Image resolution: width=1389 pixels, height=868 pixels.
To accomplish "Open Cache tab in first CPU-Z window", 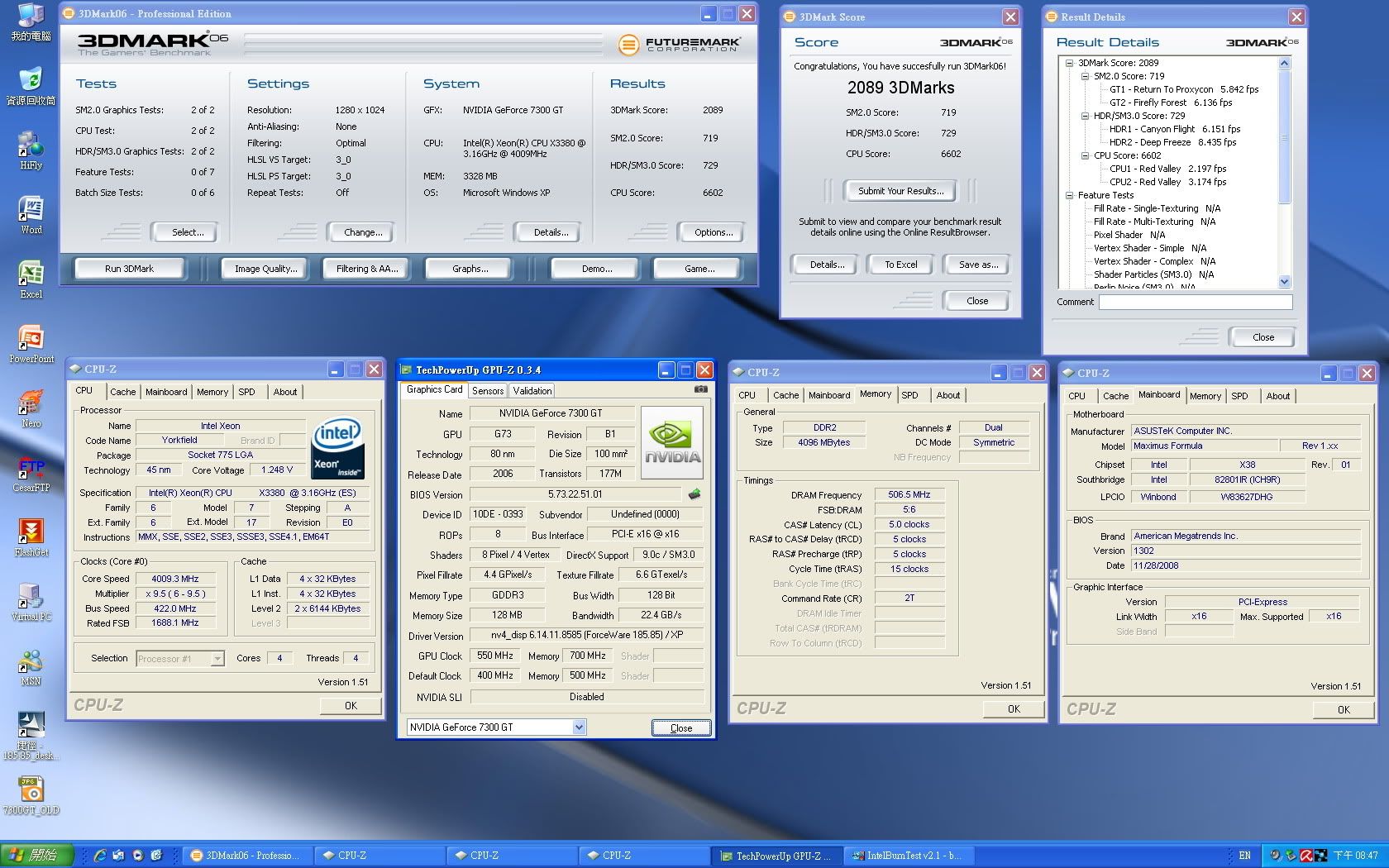I will click(x=122, y=392).
